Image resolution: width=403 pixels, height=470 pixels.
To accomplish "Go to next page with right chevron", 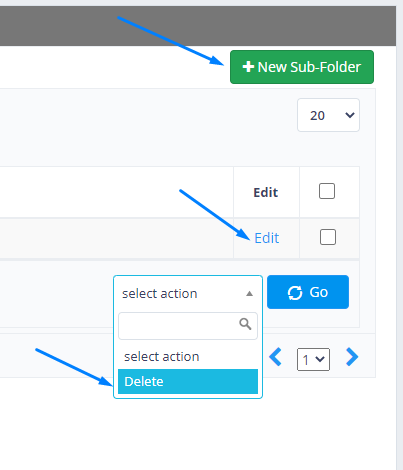I will coord(352,357).
